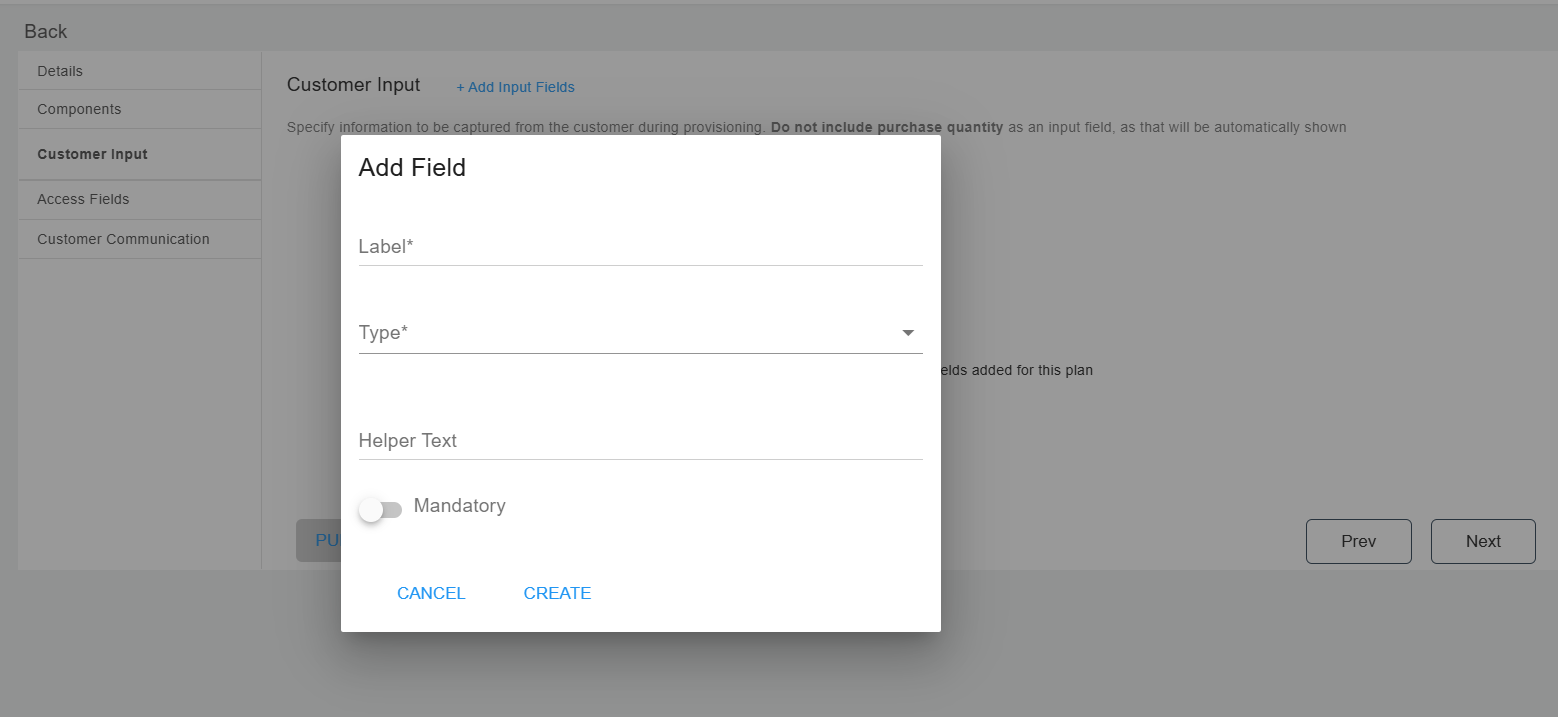
Task: Click the Add Input Fields link
Action: point(515,87)
